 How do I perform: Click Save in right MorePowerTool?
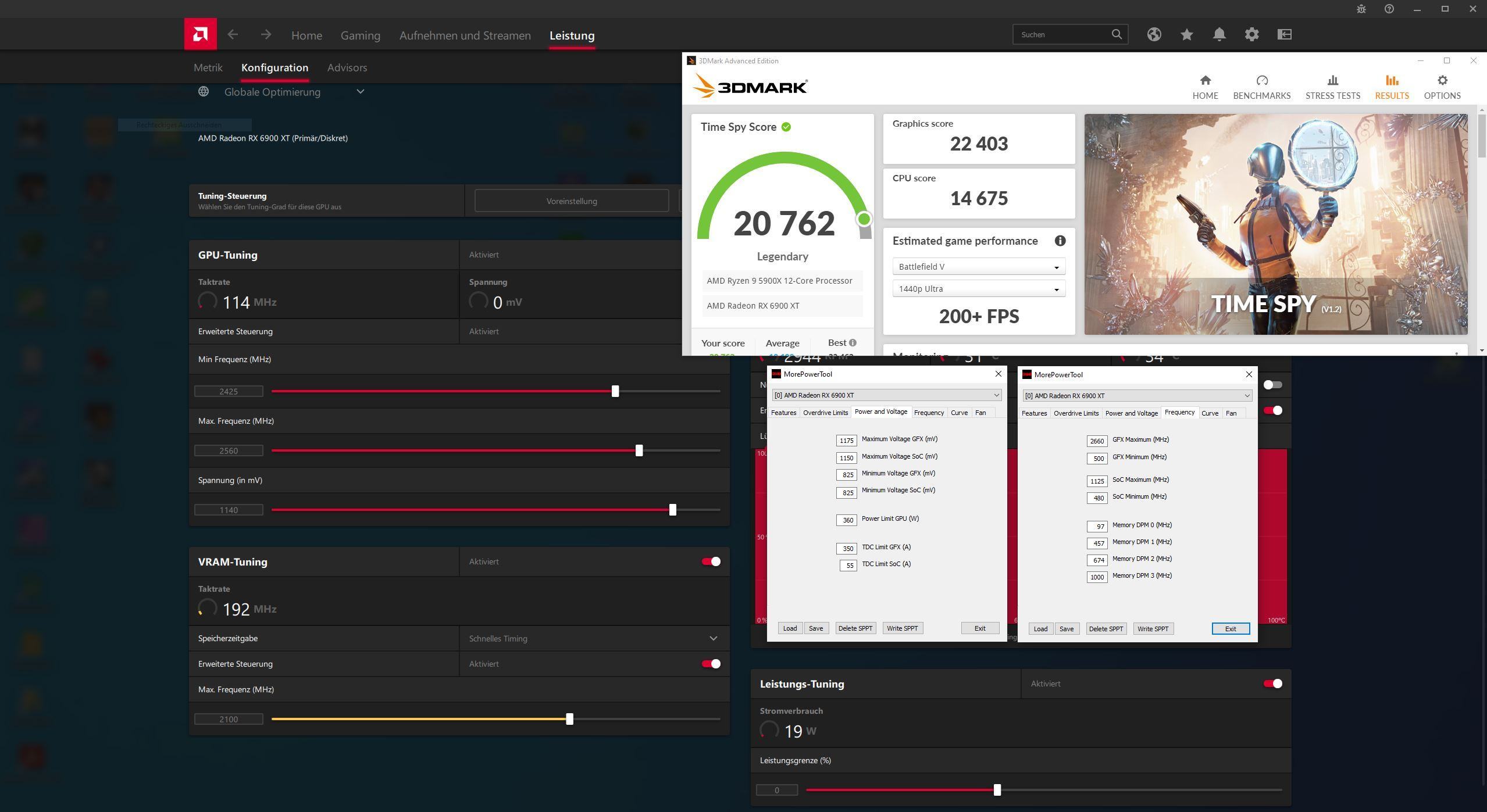click(1066, 629)
